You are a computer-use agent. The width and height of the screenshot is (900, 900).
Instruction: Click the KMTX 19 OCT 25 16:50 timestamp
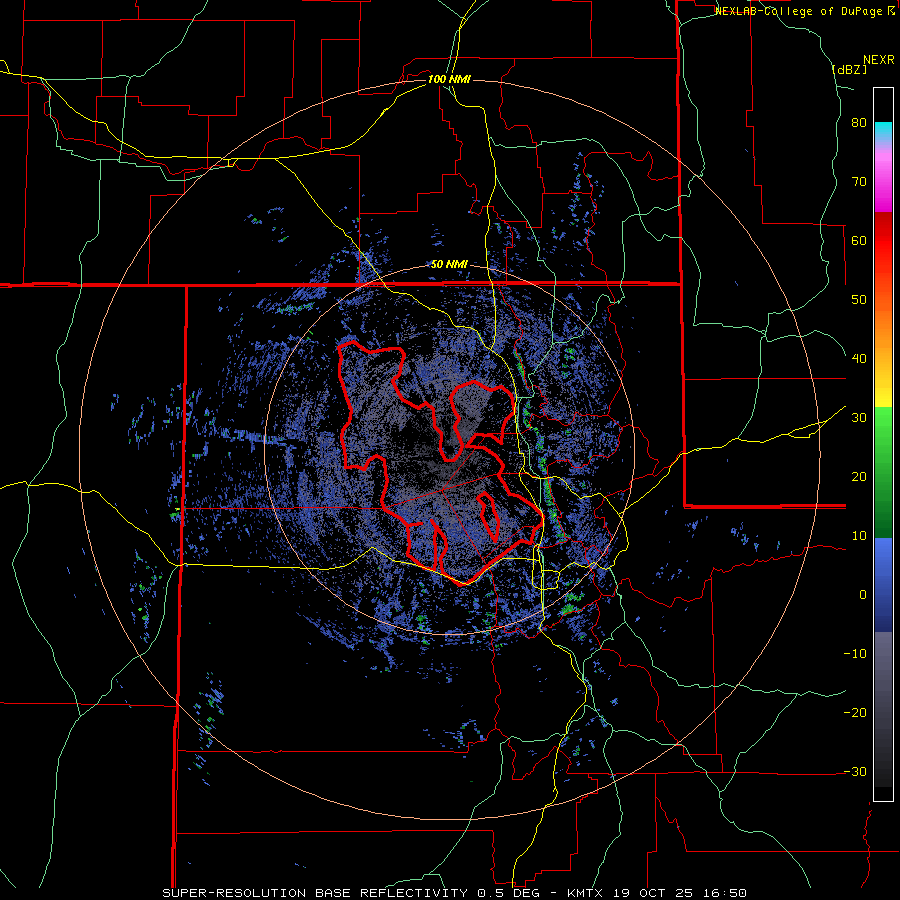(657, 893)
